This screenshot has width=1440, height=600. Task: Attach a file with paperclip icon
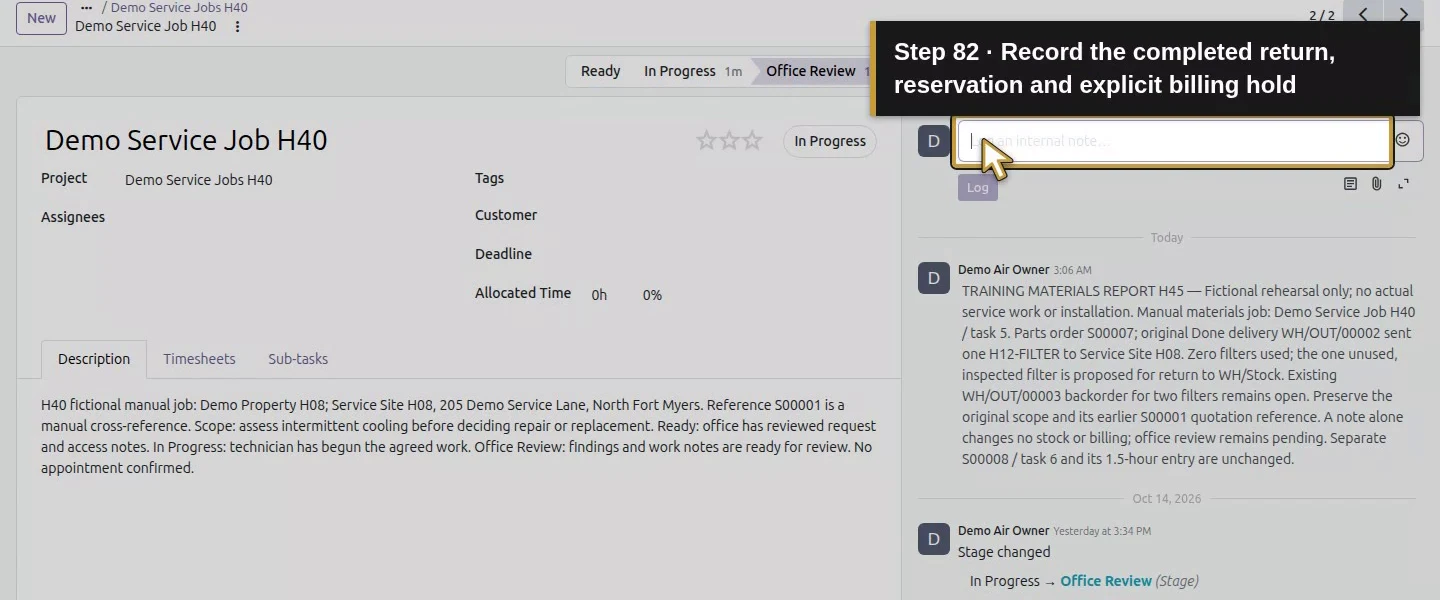1377,184
